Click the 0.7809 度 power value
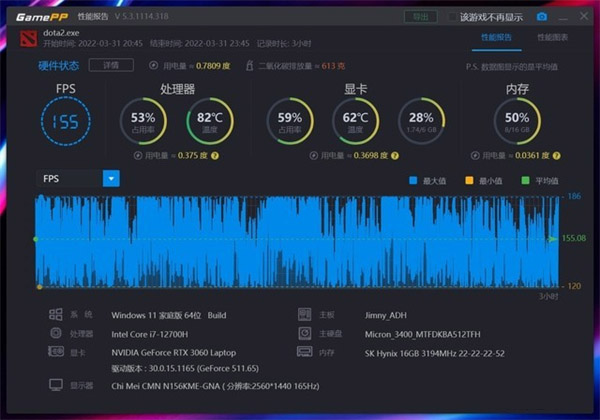 [213, 66]
